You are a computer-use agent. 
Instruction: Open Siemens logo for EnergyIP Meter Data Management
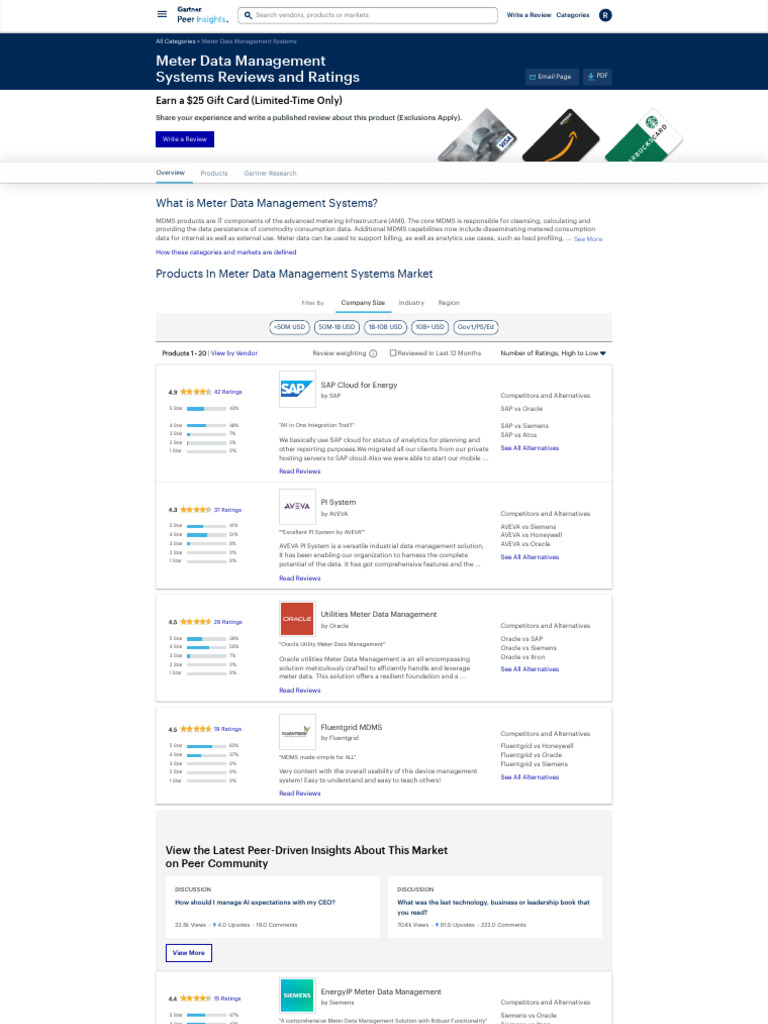click(x=297, y=995)
